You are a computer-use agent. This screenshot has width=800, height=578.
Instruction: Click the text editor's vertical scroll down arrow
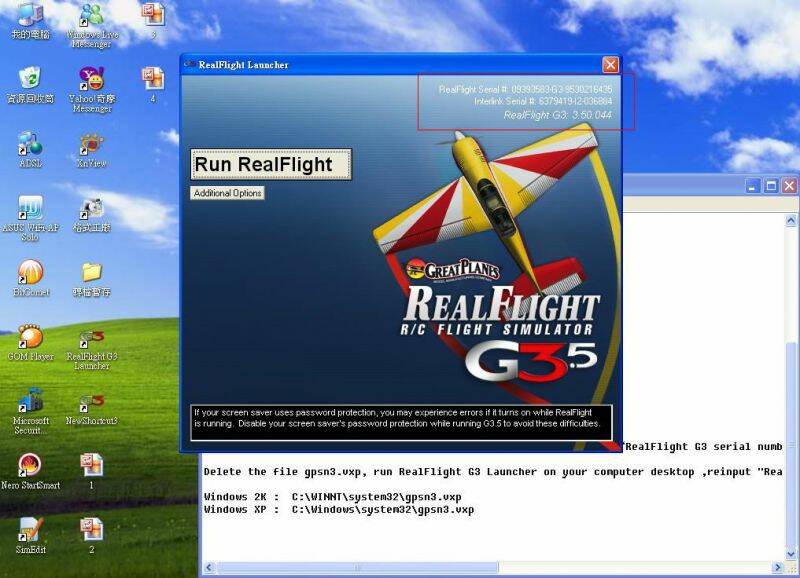click(791, 554)
